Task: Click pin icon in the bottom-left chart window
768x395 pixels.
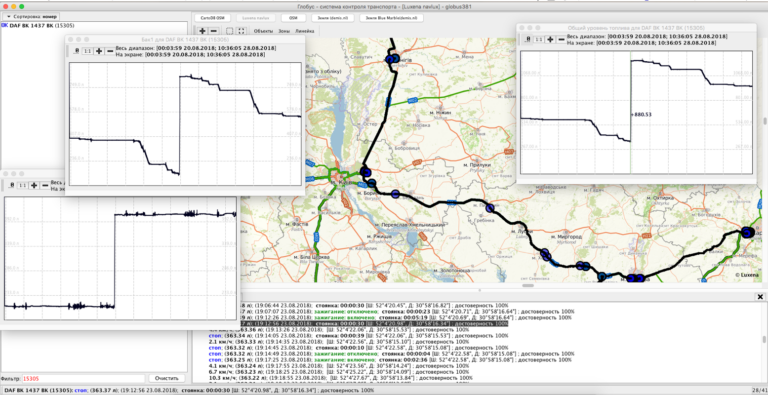Action: [x=12, y=185]
